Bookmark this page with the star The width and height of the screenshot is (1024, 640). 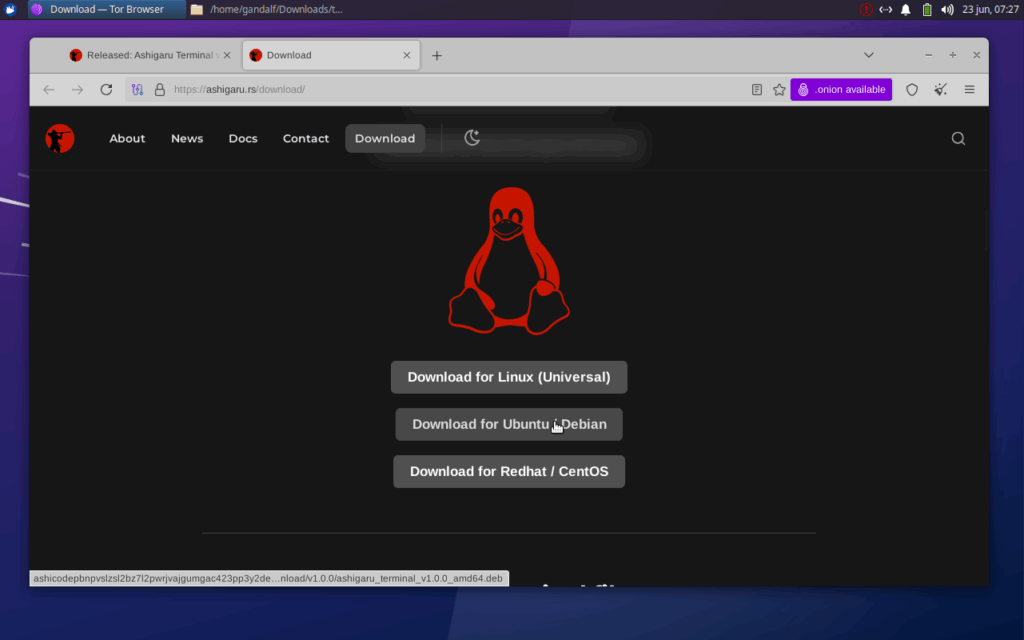pyautogui.click(x=779, y=89)
